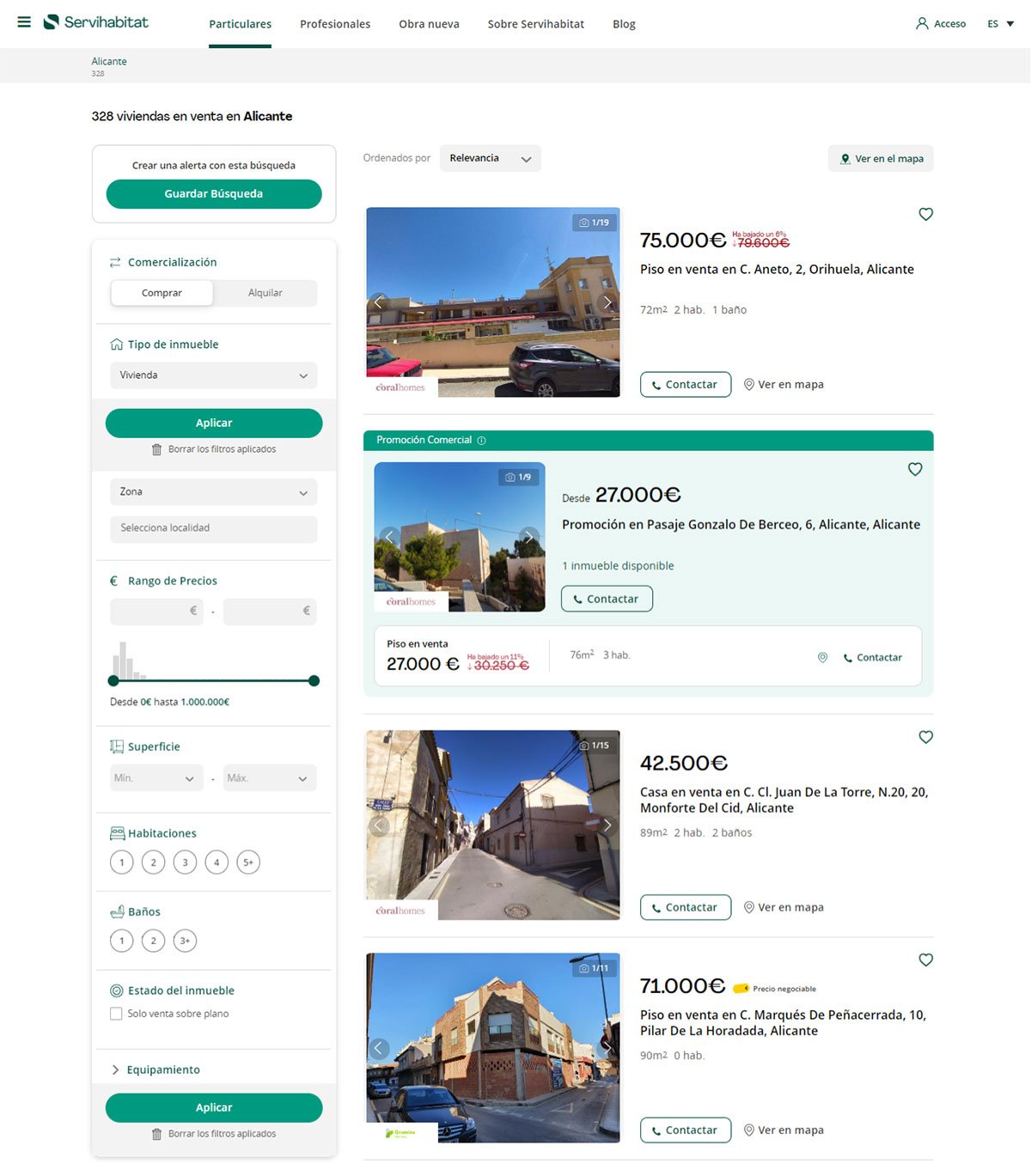The height and width of the screenshot is (1176, 1031).
Task: Click the Servihabitat logo
Action: [95, 23]
